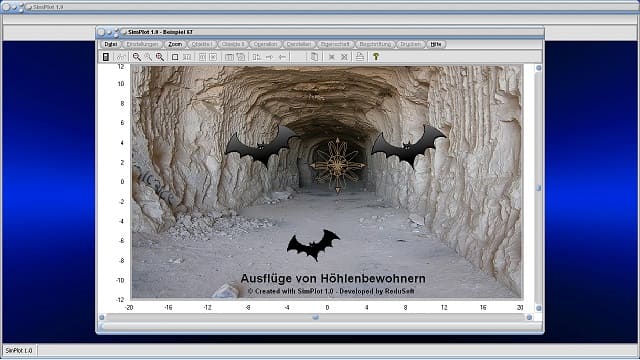Click the horizontal slider's right end button
The height and width of the screenshot is (360, 640).
[529, 317]
